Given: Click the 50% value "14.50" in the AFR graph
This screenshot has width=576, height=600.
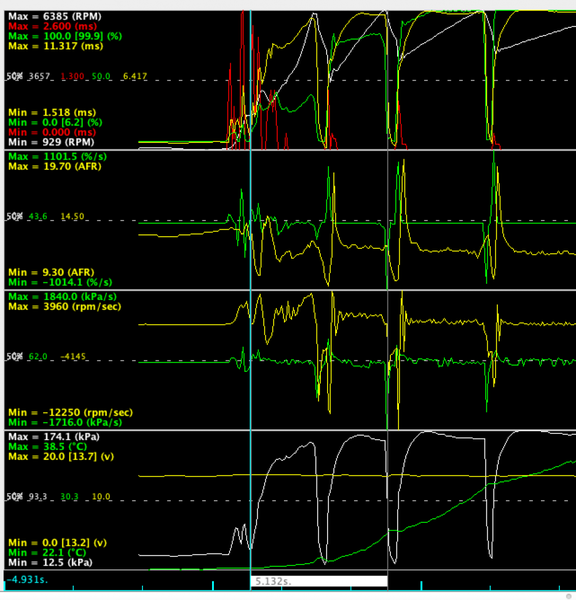Looking at the screenshot, I should (x=72, y=217).
